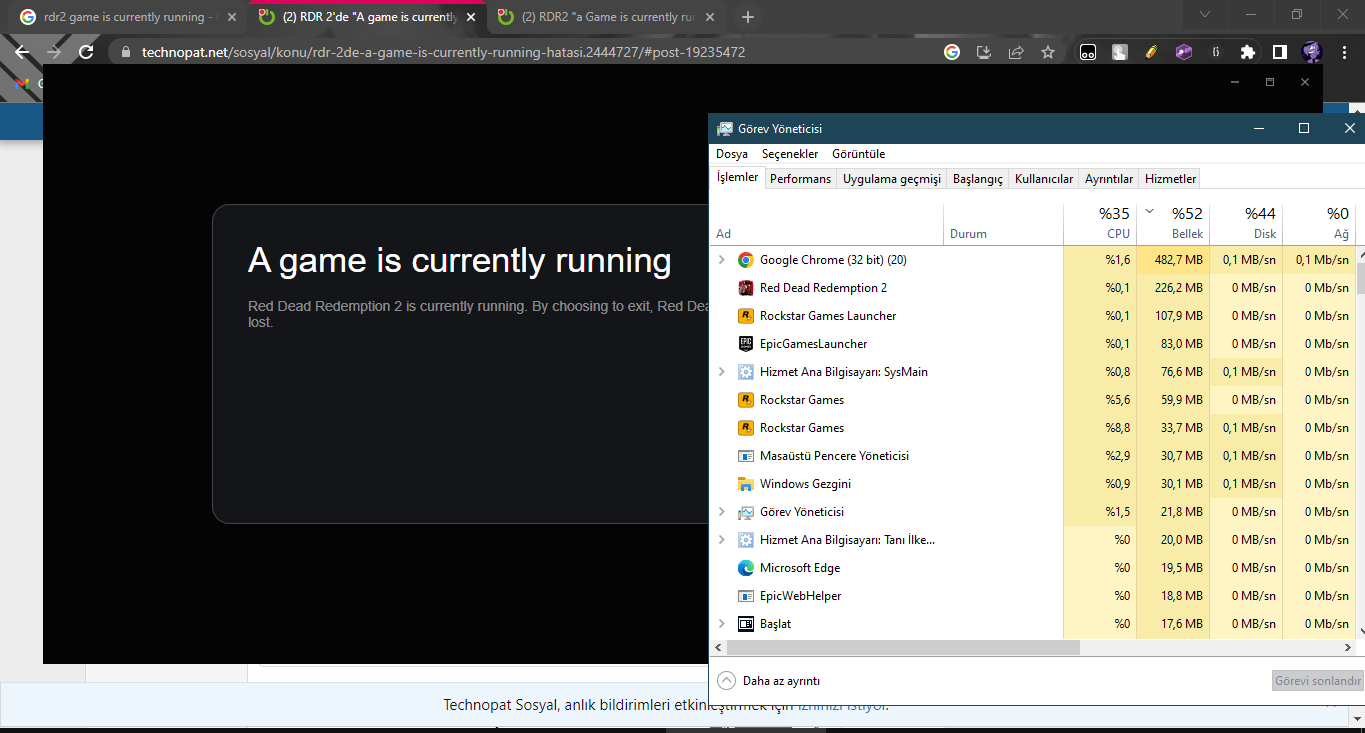The width and height of the screenshot is (1365, 733).
Task: Open the pencil extension in Chrome toolbar
Action: click(x=1152, y=52)
